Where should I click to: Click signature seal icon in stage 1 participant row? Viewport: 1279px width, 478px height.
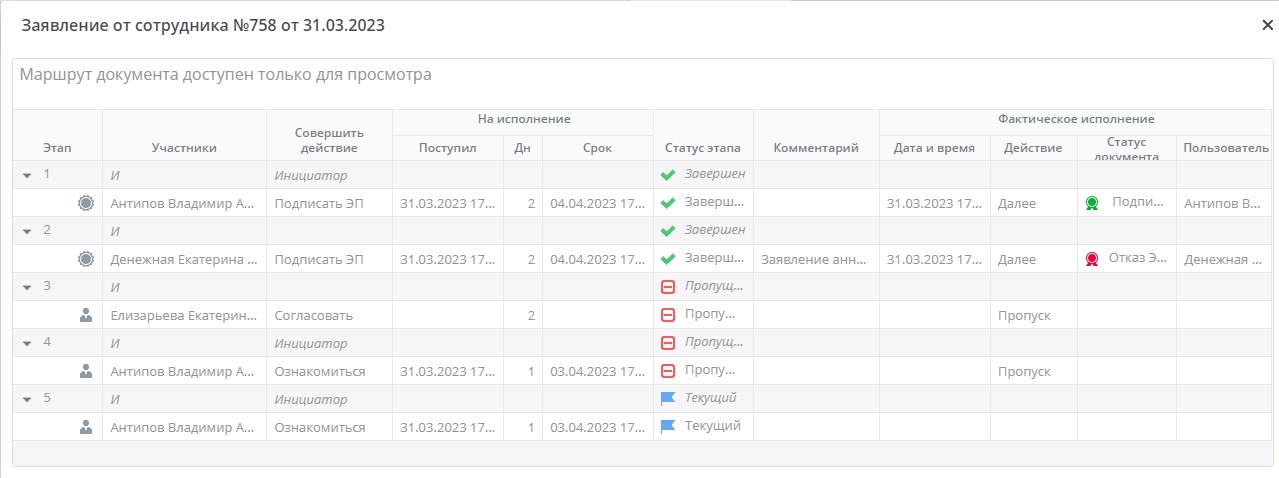[86, 203]
